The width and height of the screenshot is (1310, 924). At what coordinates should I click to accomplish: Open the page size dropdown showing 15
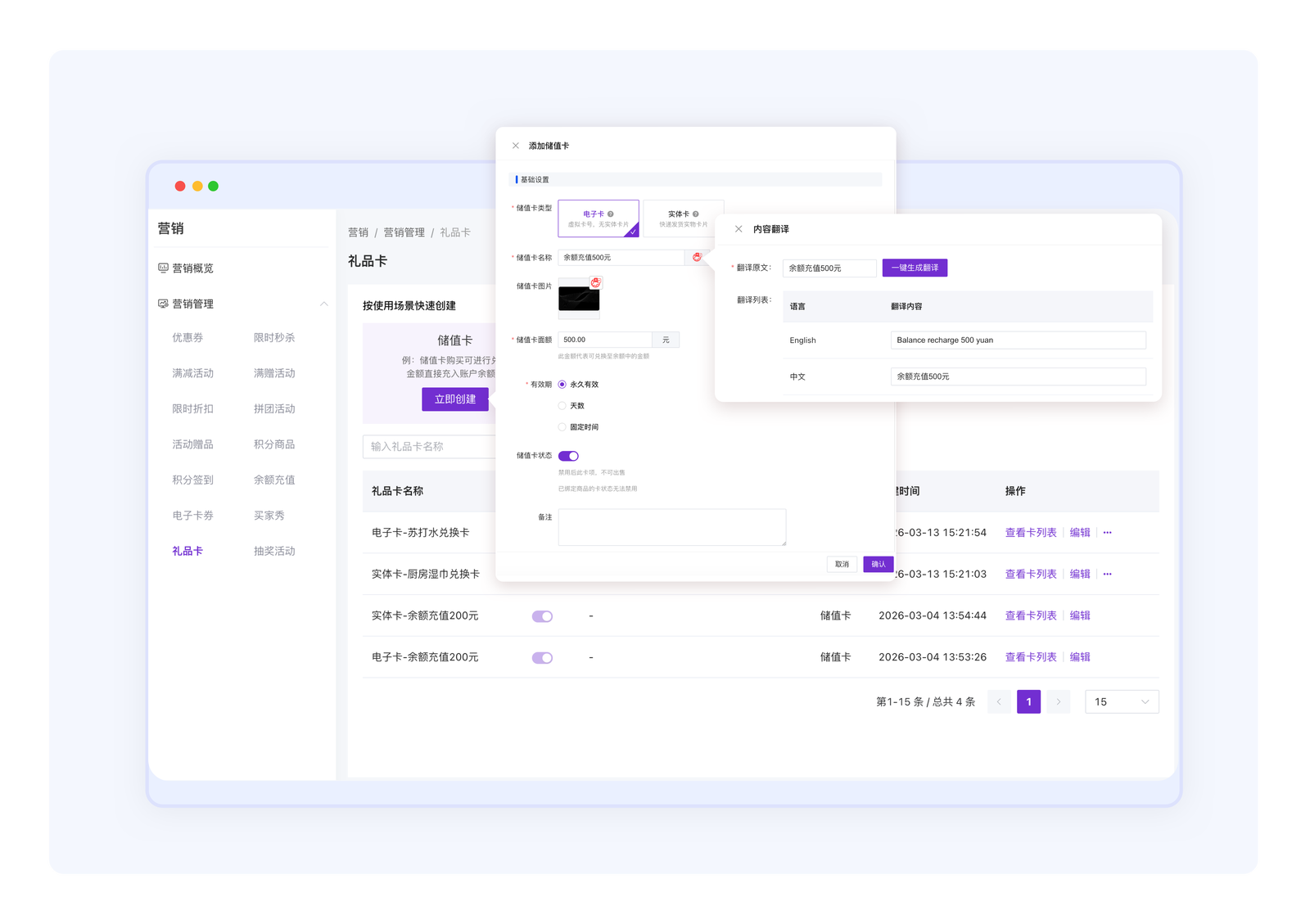(x=1121, y=702)
